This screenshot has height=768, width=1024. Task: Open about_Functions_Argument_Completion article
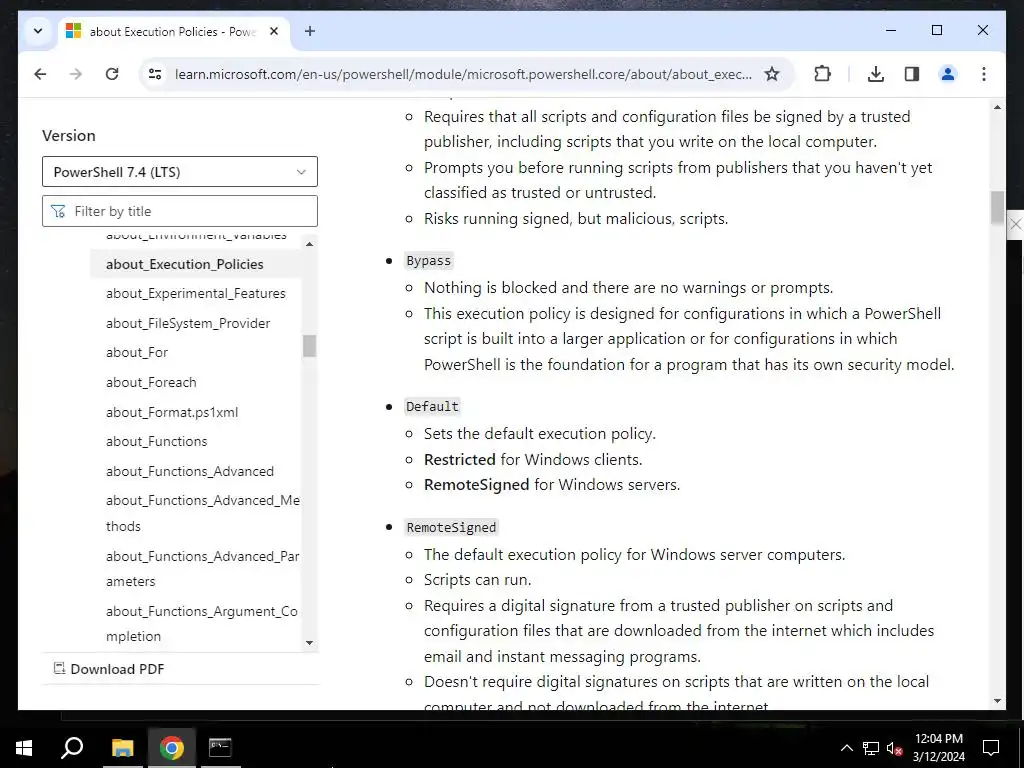(x=202, y=624)
